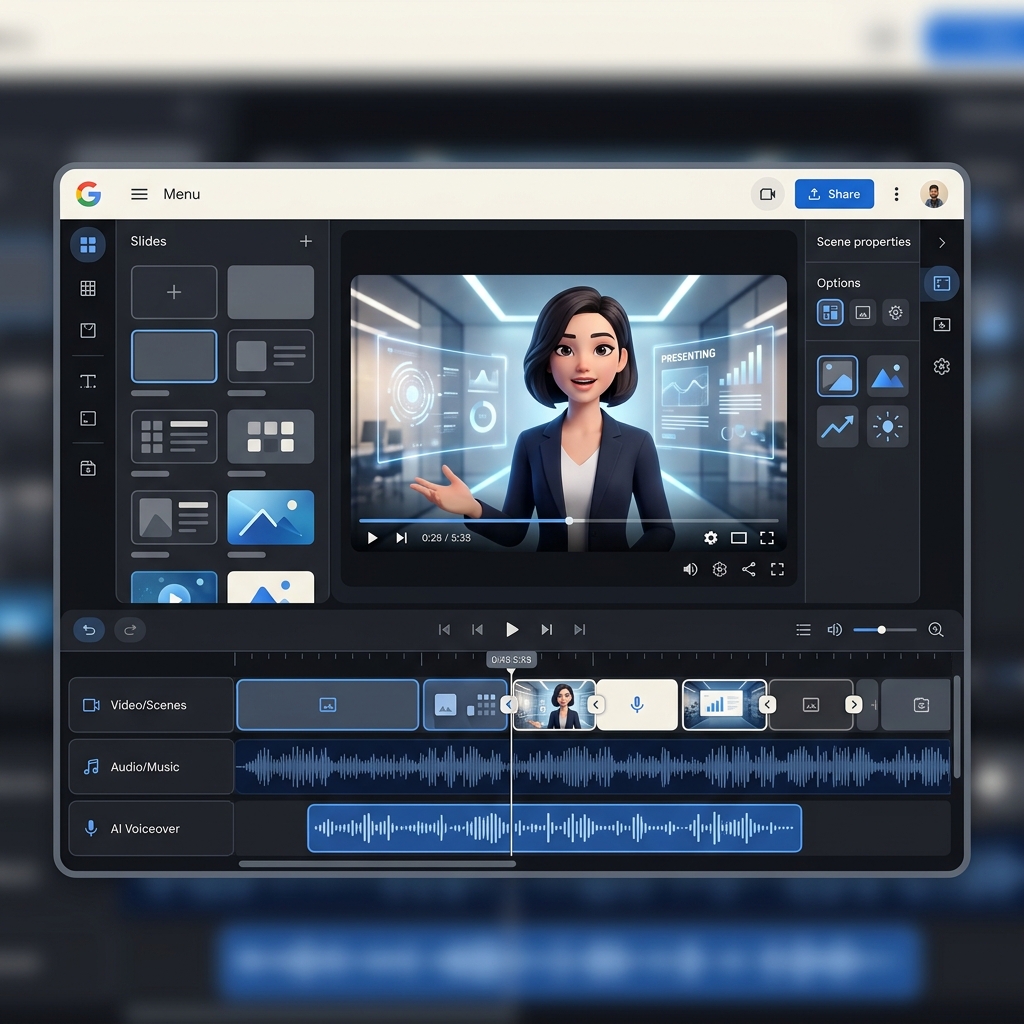Click the Menu label
Image resolution: width=1024 pixels, height=1024 pixels.
pyautogui.click(x=182, y=194)
